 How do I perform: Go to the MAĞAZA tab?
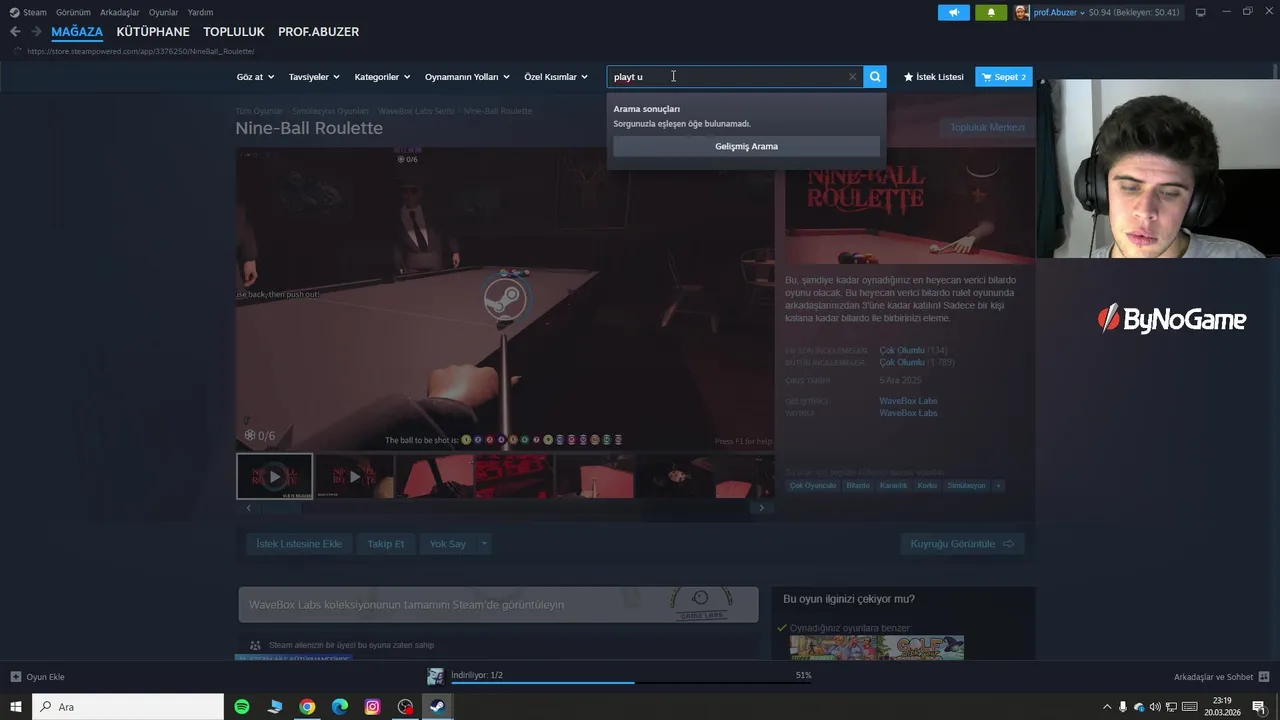[77, 32]
